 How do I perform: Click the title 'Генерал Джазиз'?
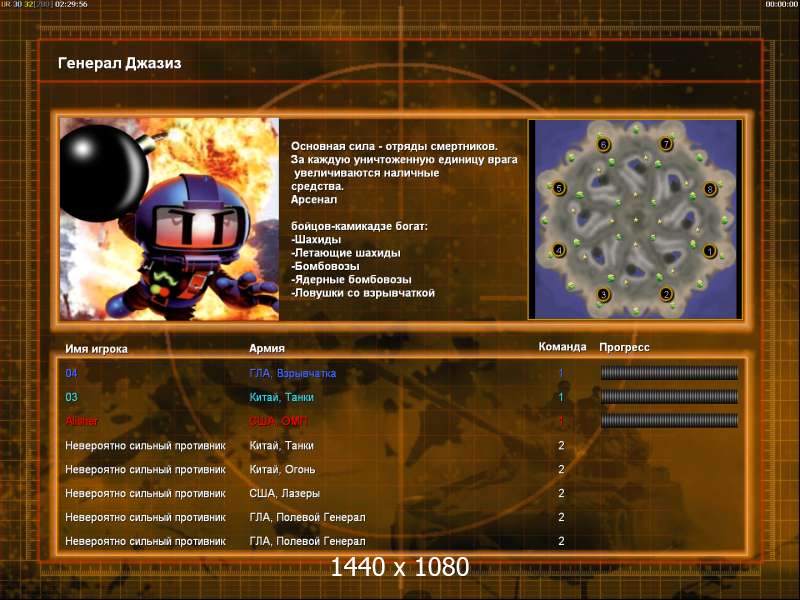(x=120, y=63)
